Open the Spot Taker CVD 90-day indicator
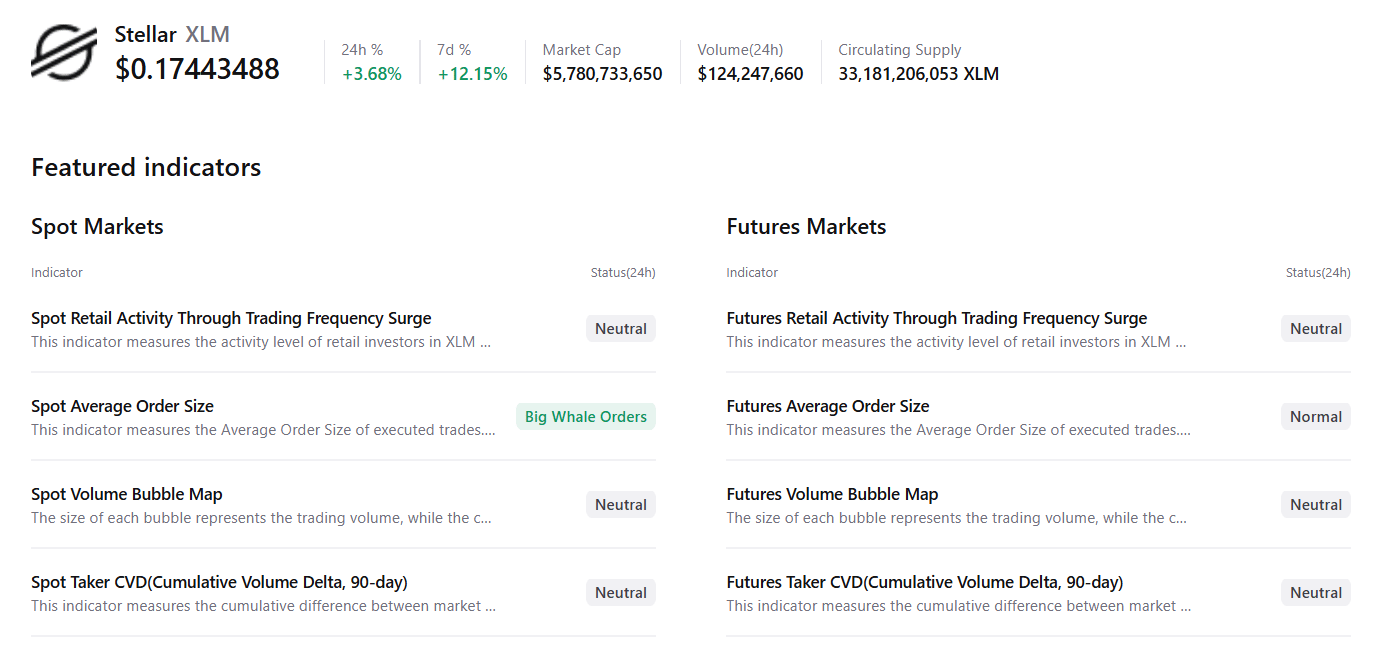 pos(219,583)
